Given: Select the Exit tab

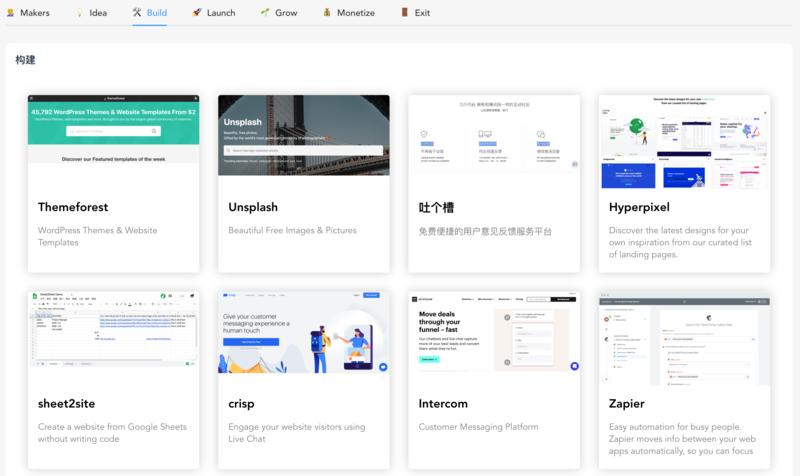Looking at the screenshot, I should (415, 13).
